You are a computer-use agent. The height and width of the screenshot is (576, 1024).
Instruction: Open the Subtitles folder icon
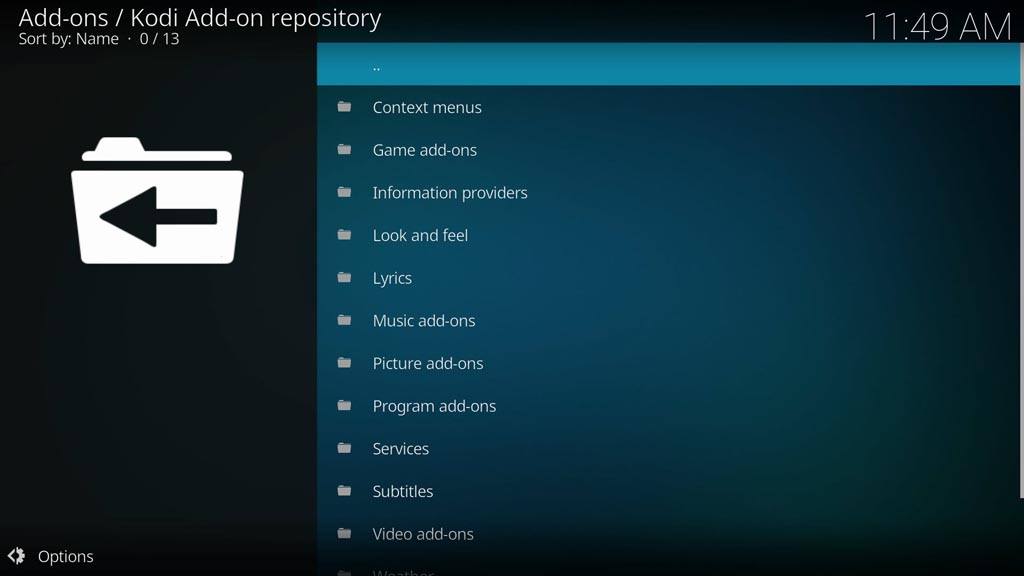tap(344, 490)
